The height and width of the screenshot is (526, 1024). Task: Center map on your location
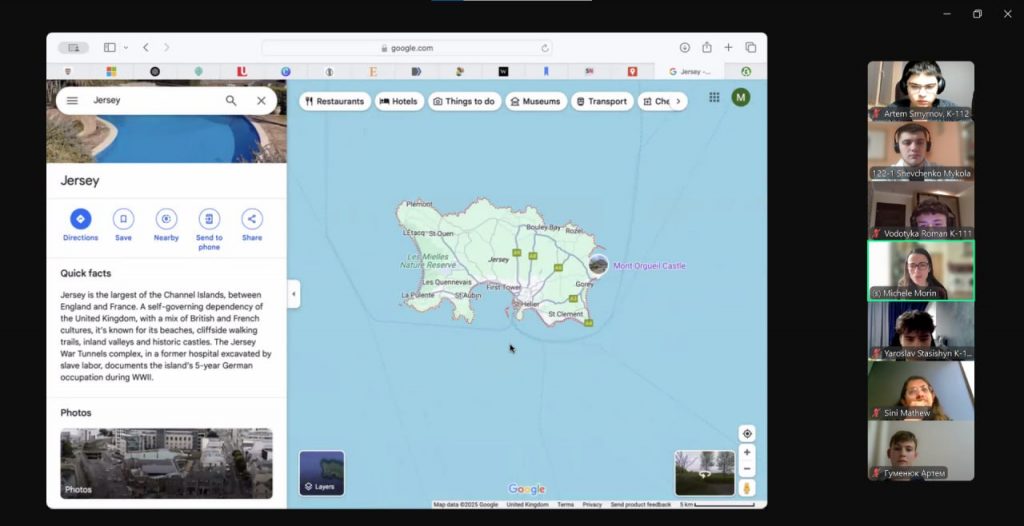coord(747,433)
